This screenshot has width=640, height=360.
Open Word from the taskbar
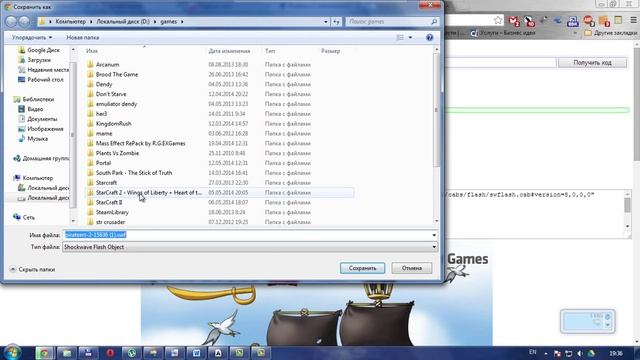[196, 353]
